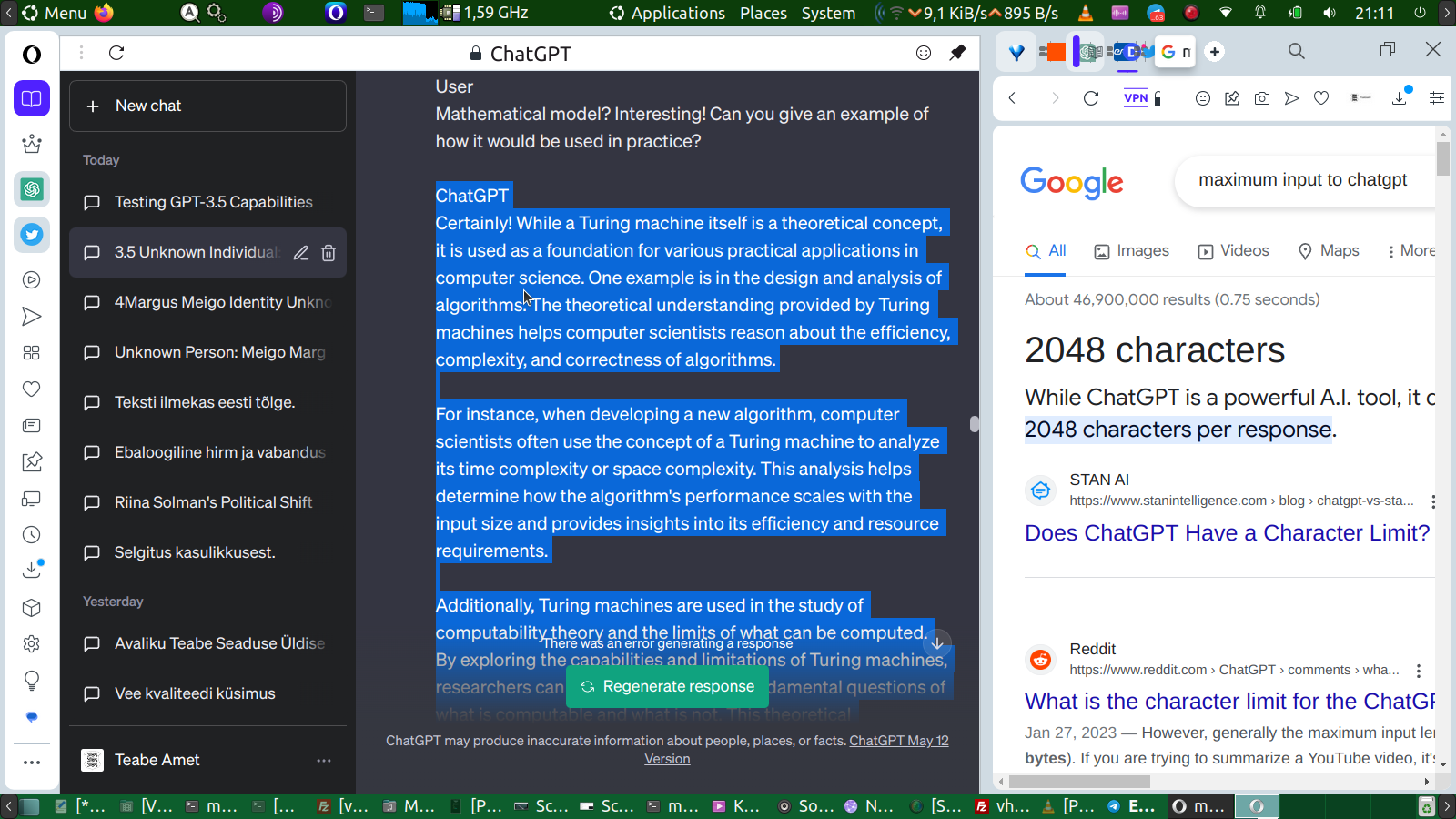The height and width of the screenshot is (819, 1456).
Task: Open Unknown Person: Meigo conversation
Action: click(207, 352)
